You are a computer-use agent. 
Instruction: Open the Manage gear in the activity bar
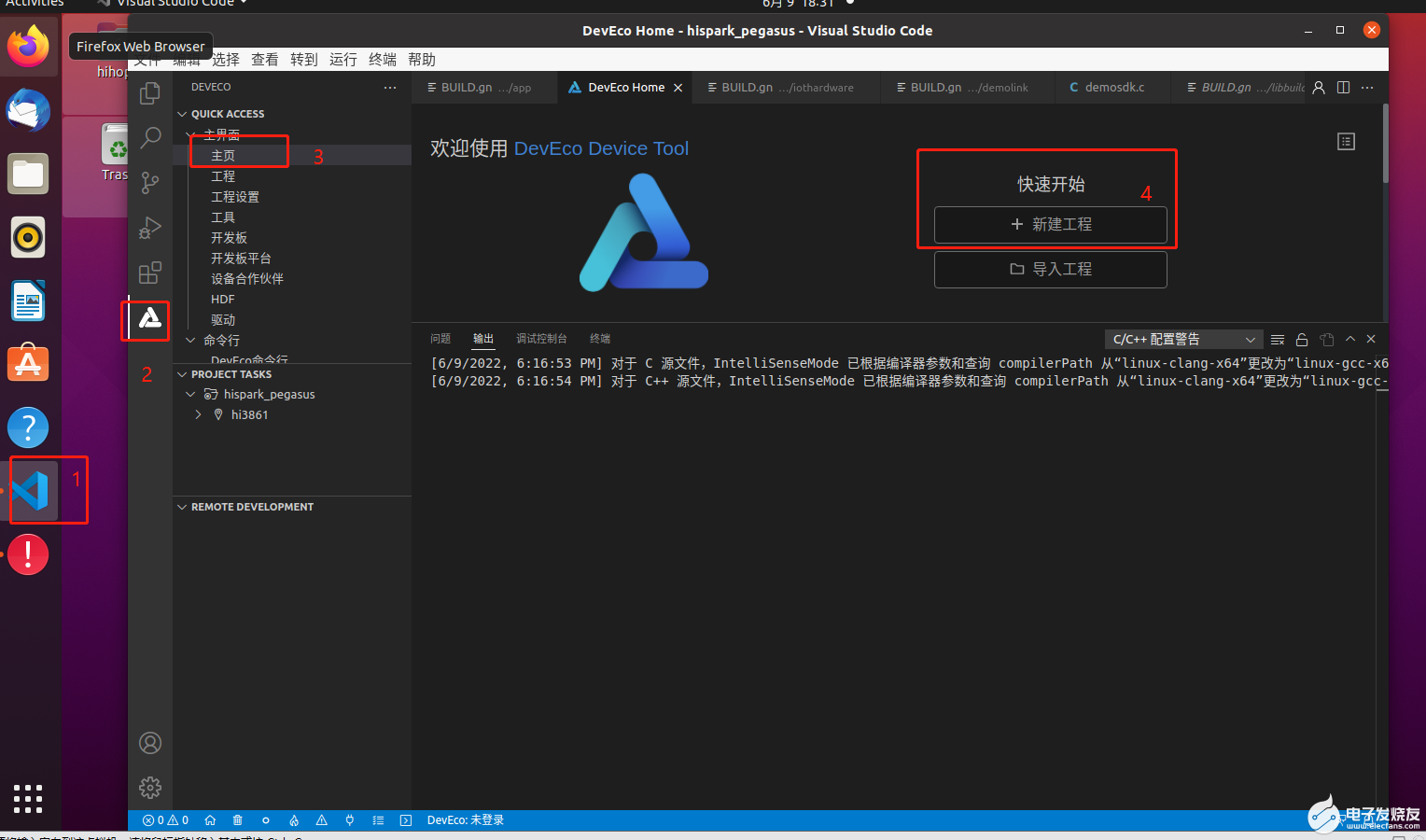coord(149,788)
